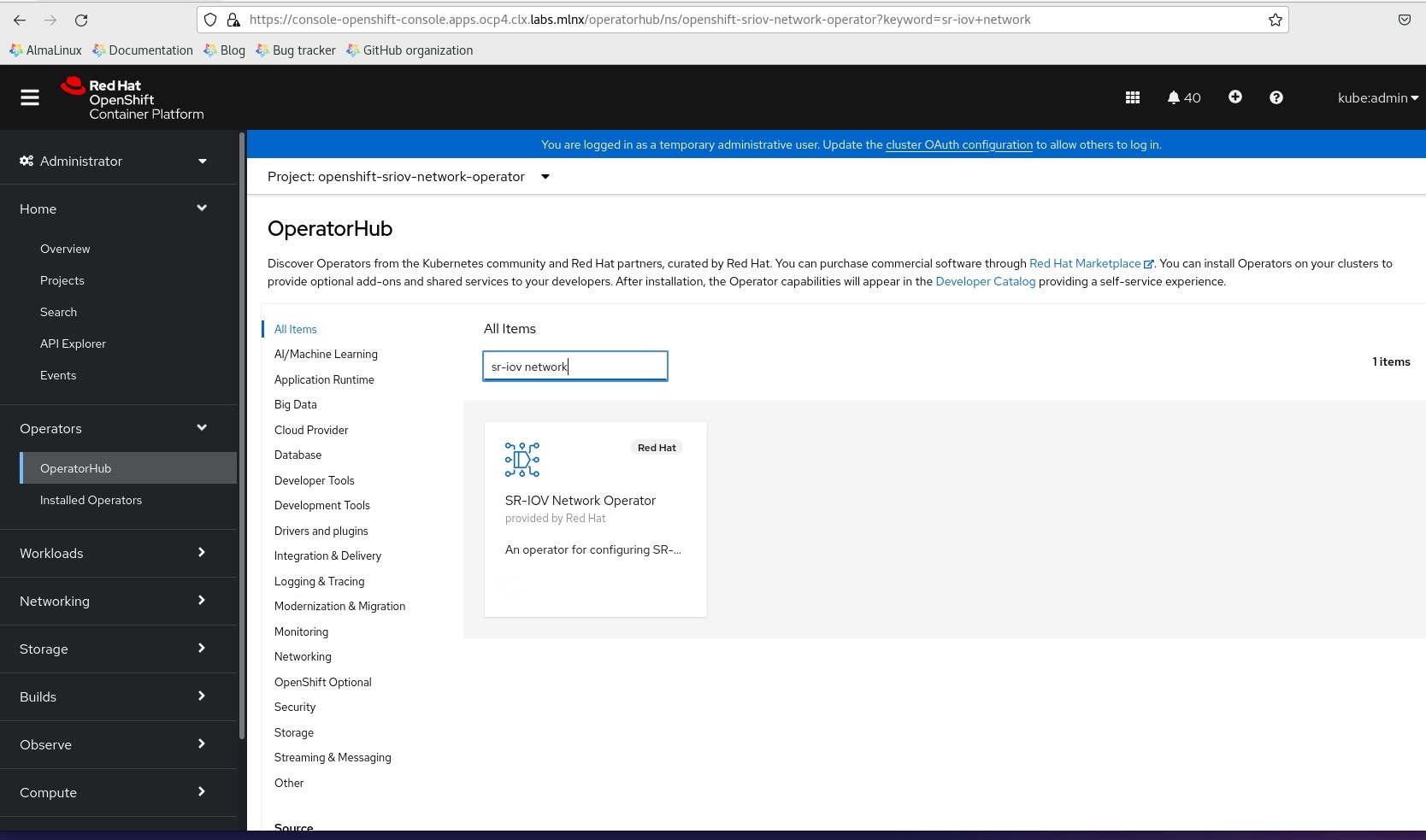Click the browser forward arrow
Viewport: 1426px width, 840px height.
50,20
